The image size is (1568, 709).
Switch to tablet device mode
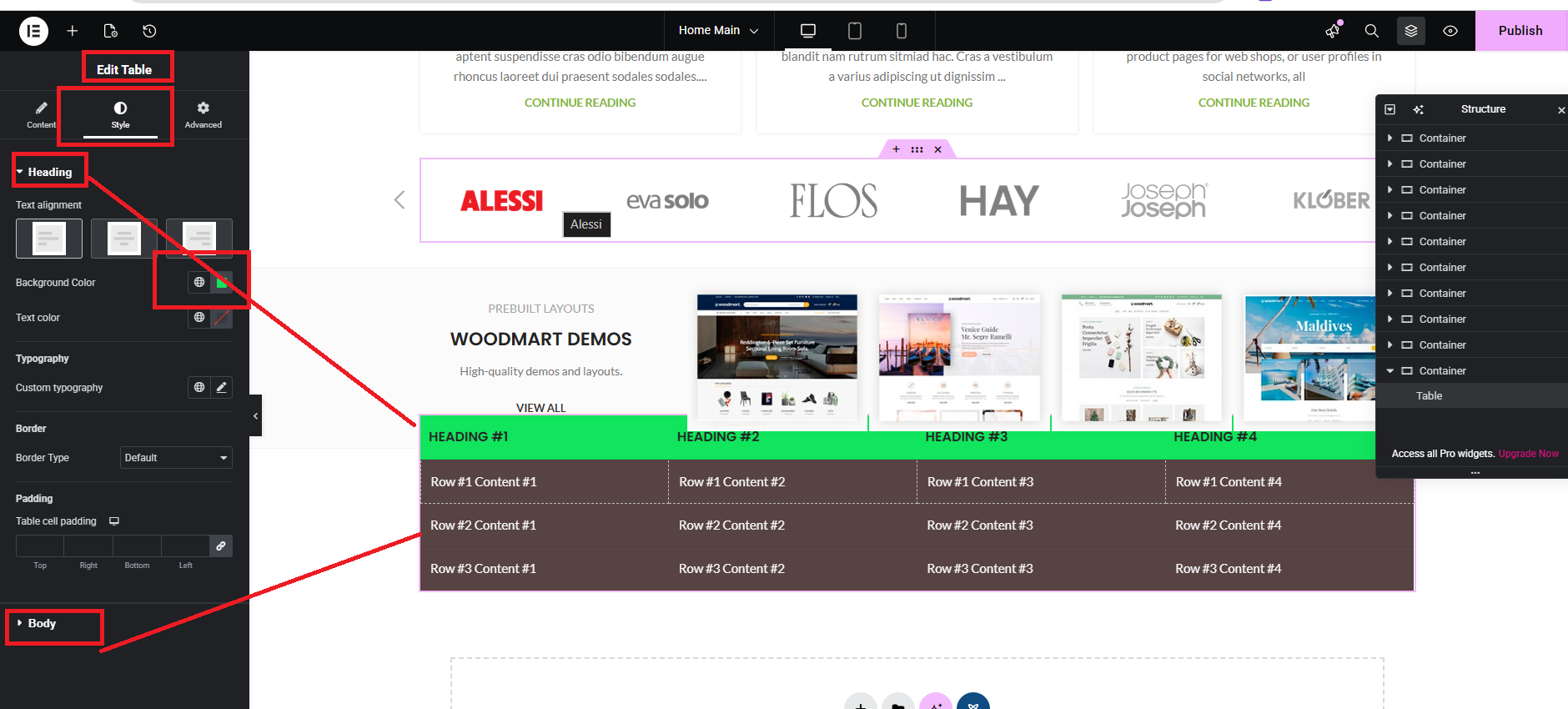click(x=855, y=31)
